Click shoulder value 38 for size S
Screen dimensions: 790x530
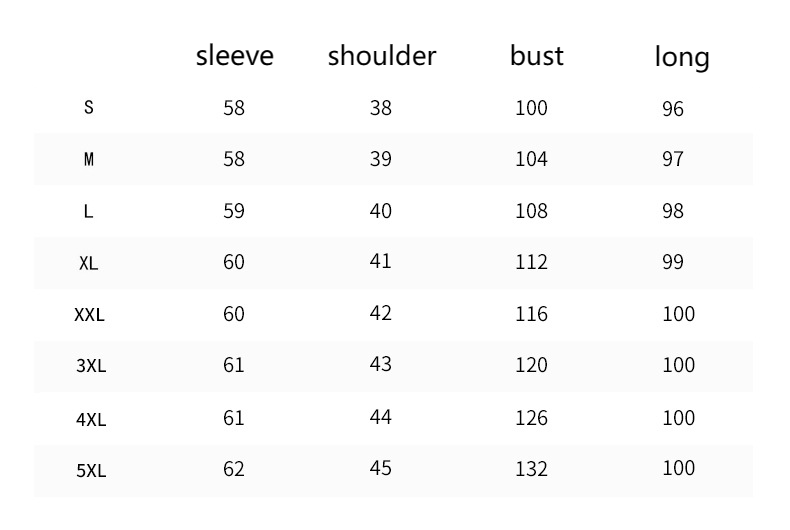click(x=380, y=107)
